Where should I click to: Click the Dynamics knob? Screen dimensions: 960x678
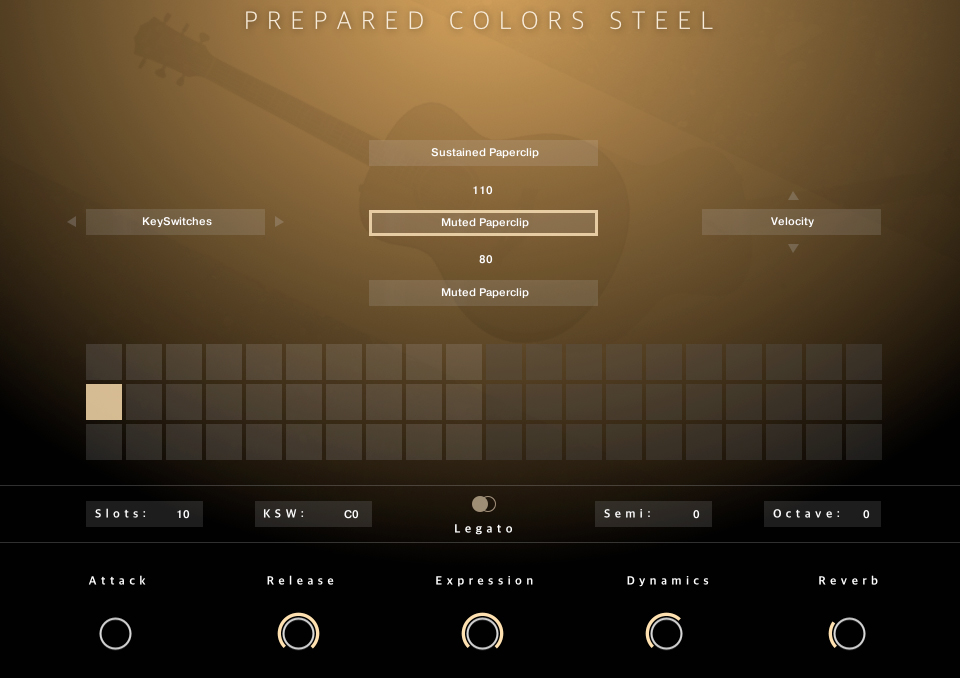click(666, 633)
